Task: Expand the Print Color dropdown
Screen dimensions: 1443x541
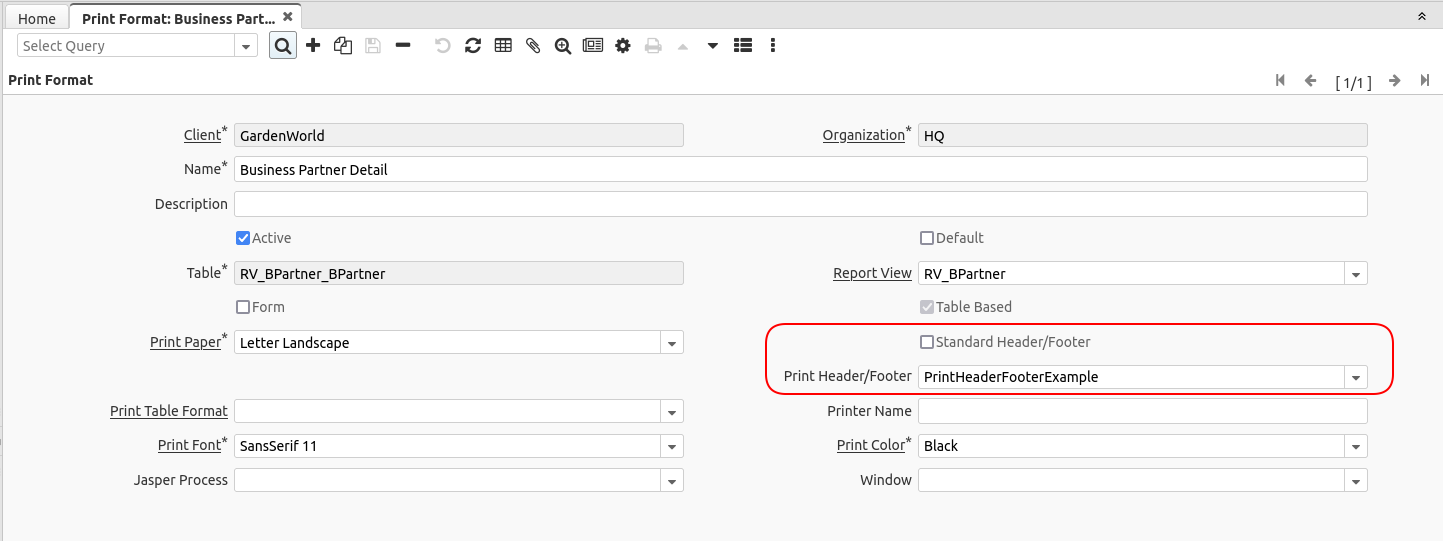Action: [1356, 446]
